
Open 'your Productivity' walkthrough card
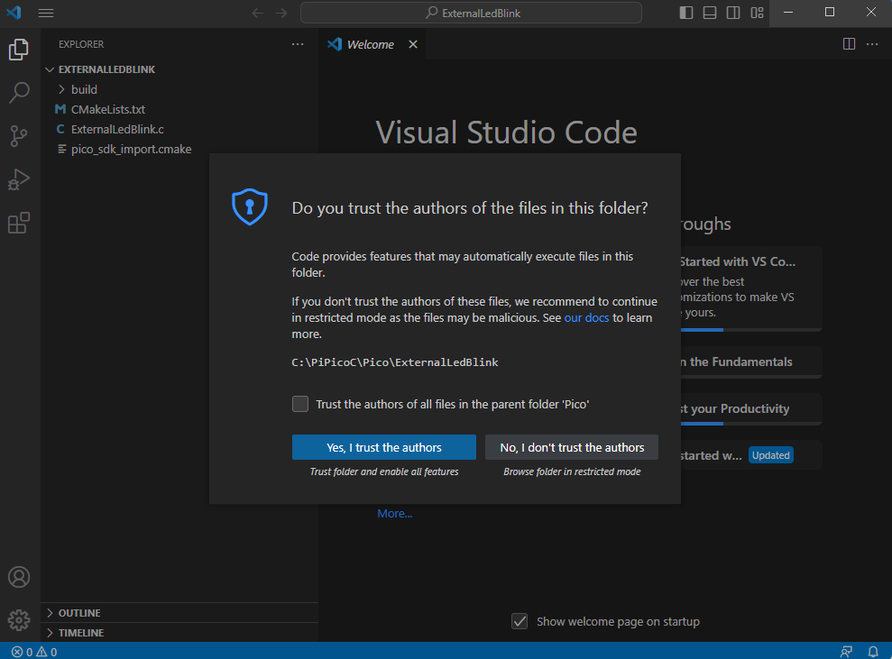pos(751,409)
